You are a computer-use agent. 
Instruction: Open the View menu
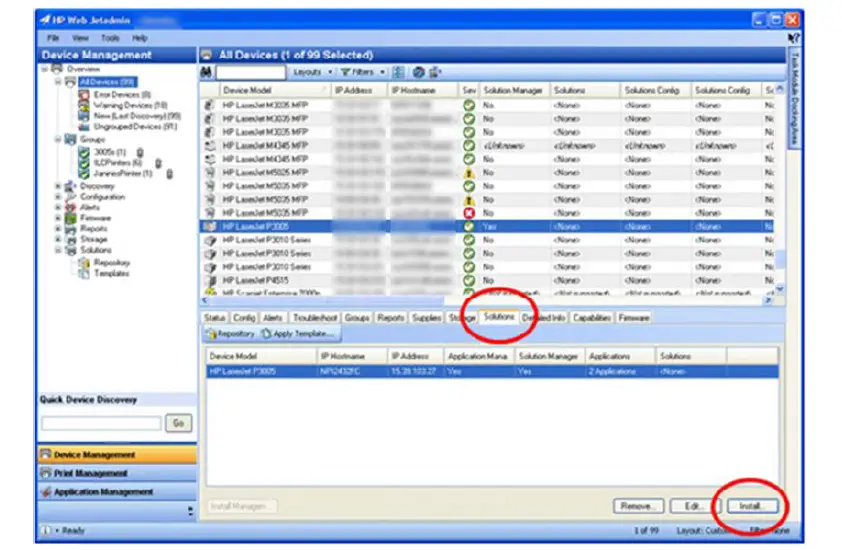80,38
